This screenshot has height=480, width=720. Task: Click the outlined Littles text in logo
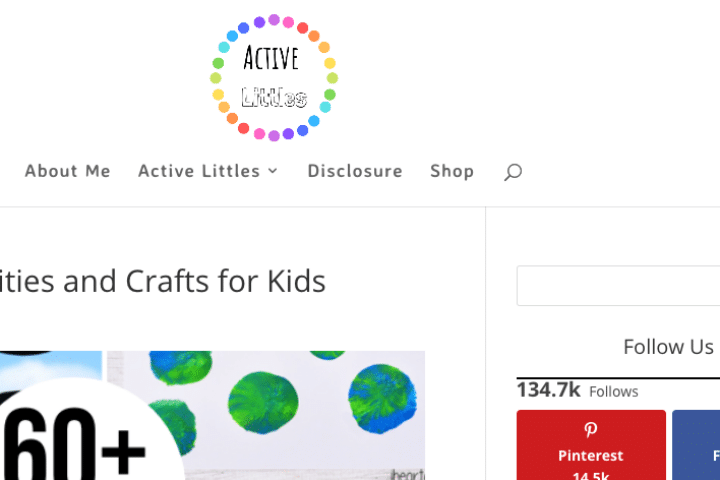274,97
